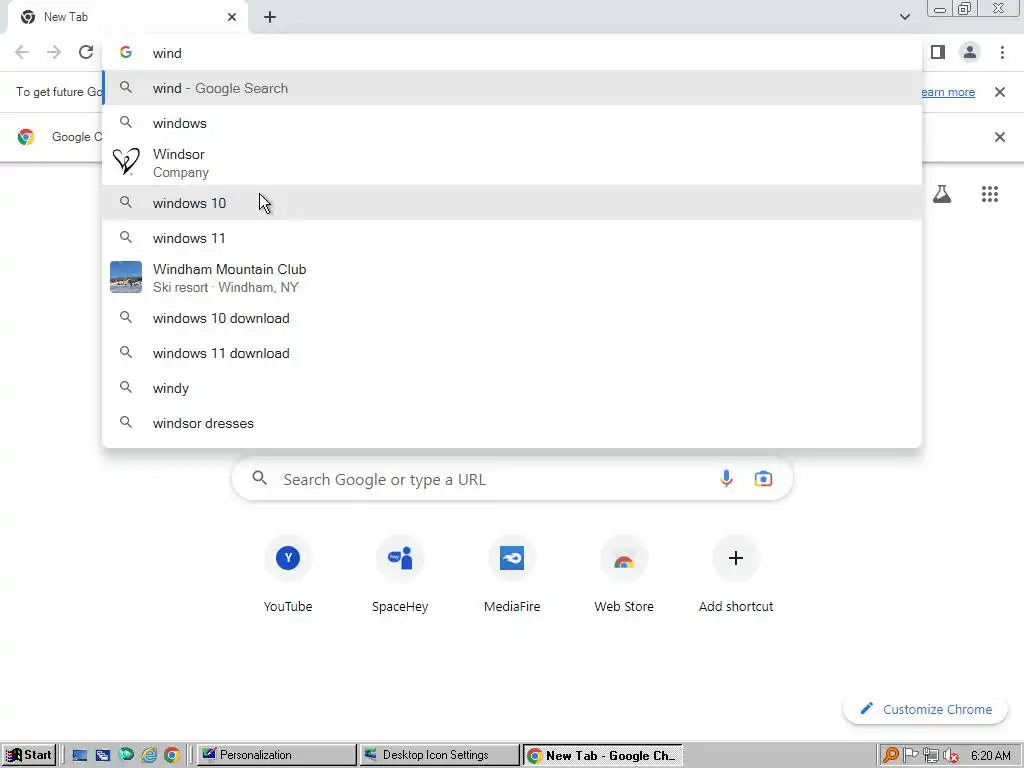This screenshot has width=1024, height=768.
Task: Open the YouTube shortcut
Action: point(288,575)
